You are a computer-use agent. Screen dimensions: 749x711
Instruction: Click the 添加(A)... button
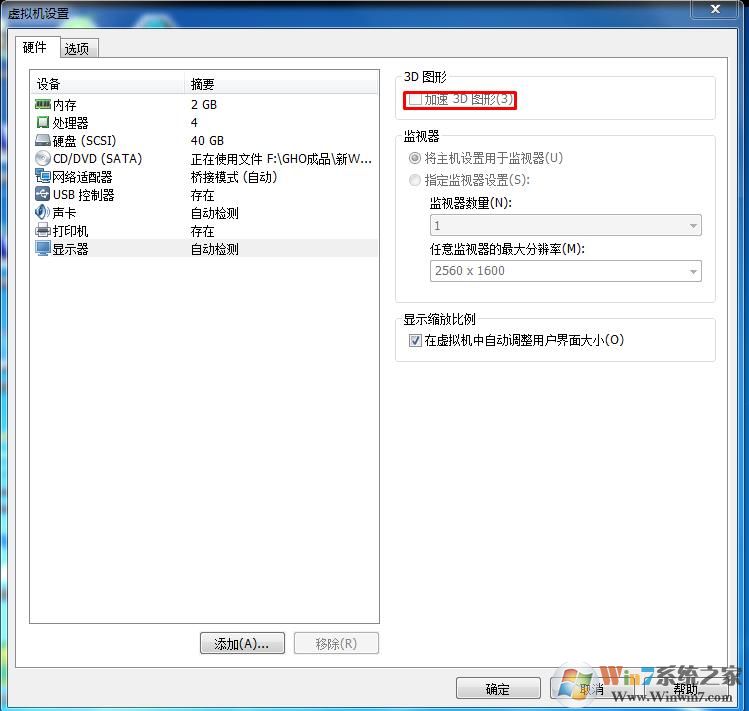[242, 644]
